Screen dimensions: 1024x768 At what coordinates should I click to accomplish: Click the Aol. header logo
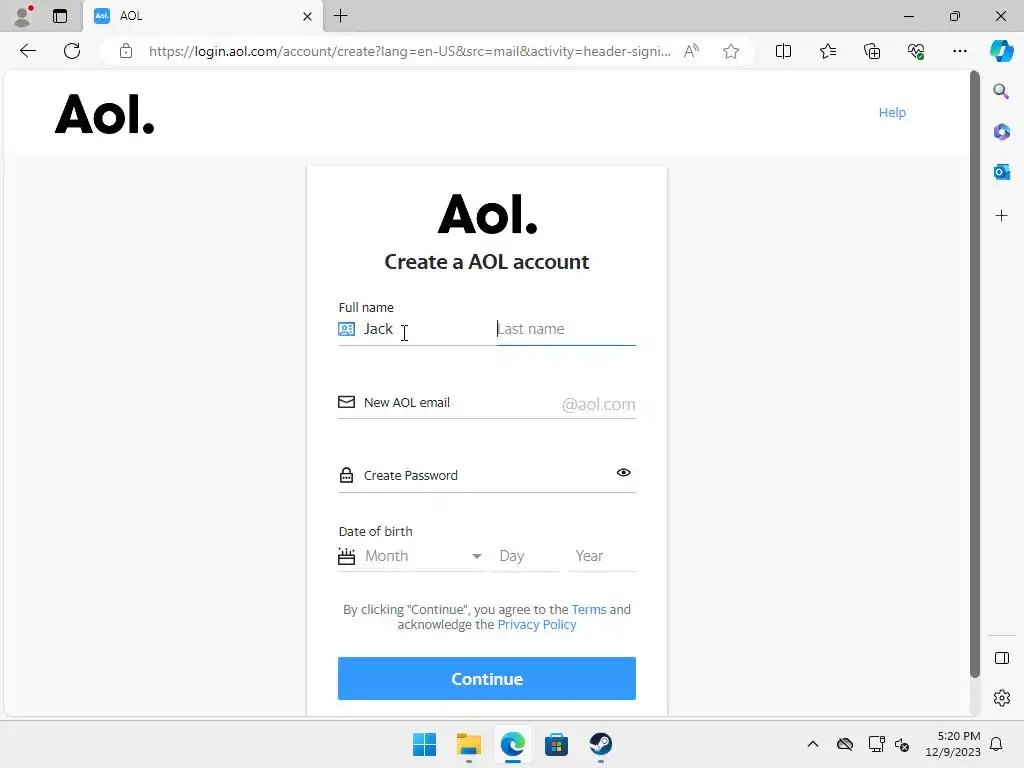click(104, 114)
